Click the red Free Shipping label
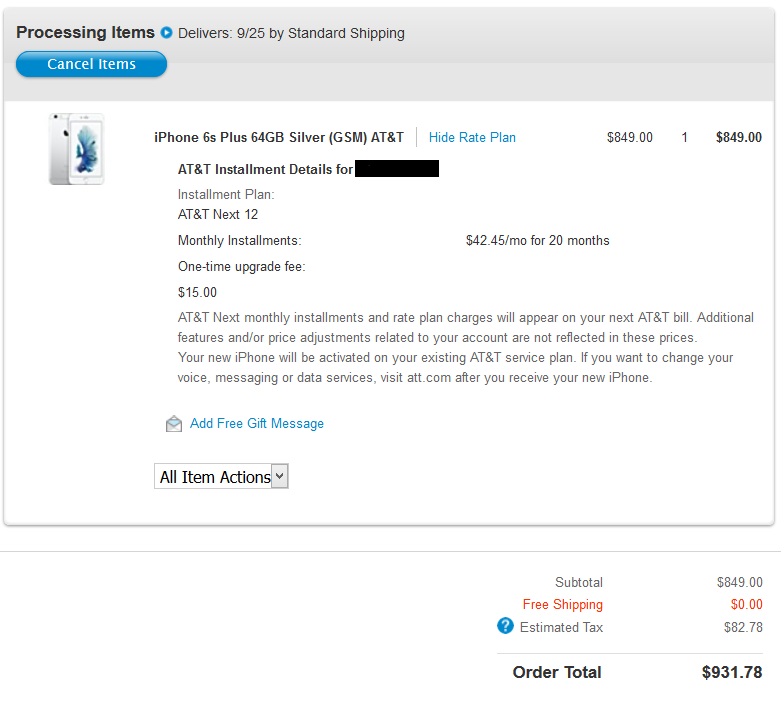 tap(562, 604)
